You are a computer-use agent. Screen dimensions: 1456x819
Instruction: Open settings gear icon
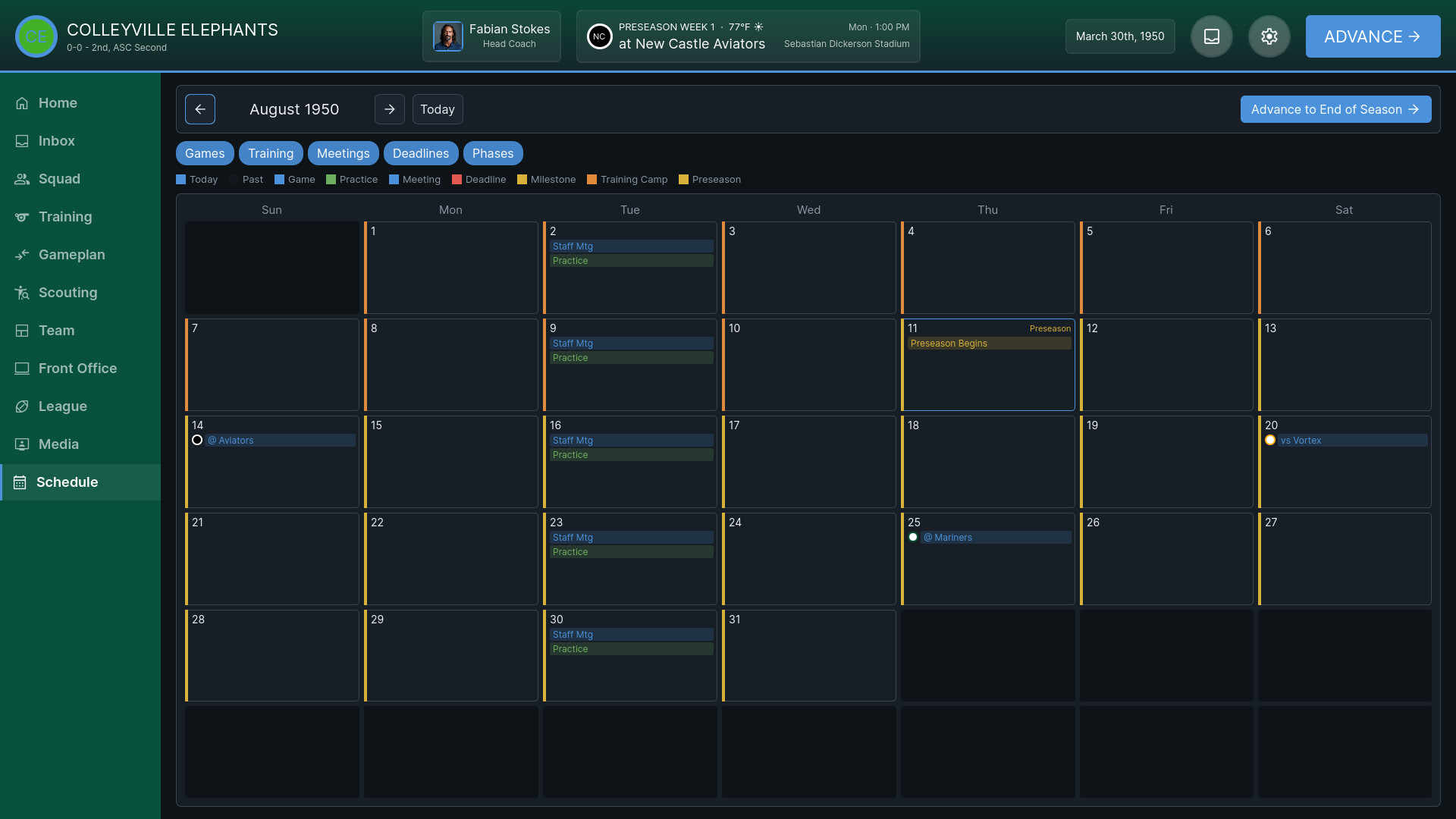[1269, 36]
